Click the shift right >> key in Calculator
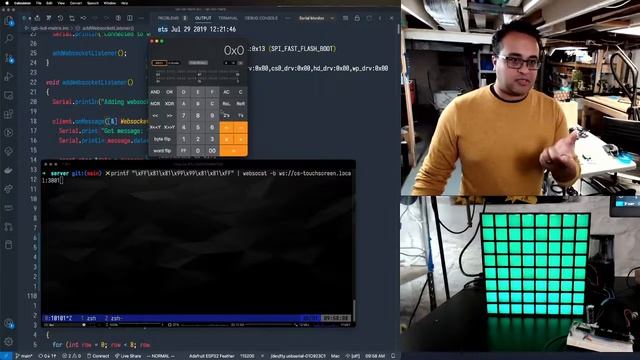The width and height of the screenshot is (640, 360). point(169,116)
